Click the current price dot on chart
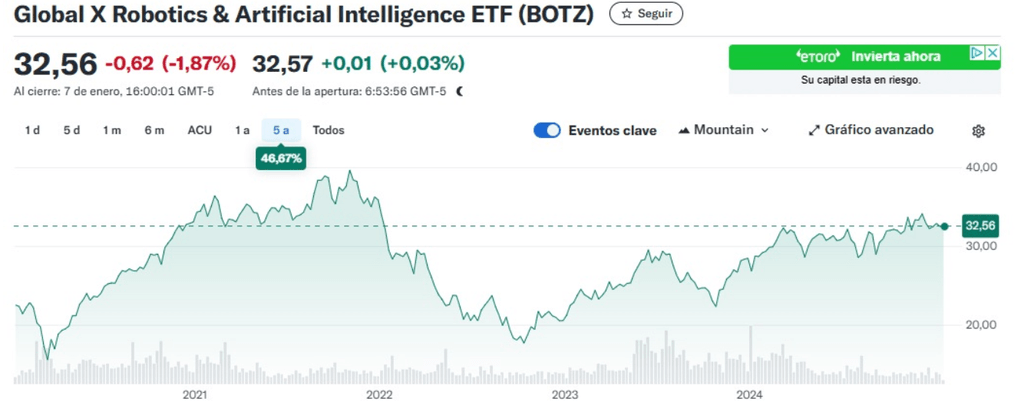The width and height of the screenshot is (1024, 411). [x=945, y=226]
